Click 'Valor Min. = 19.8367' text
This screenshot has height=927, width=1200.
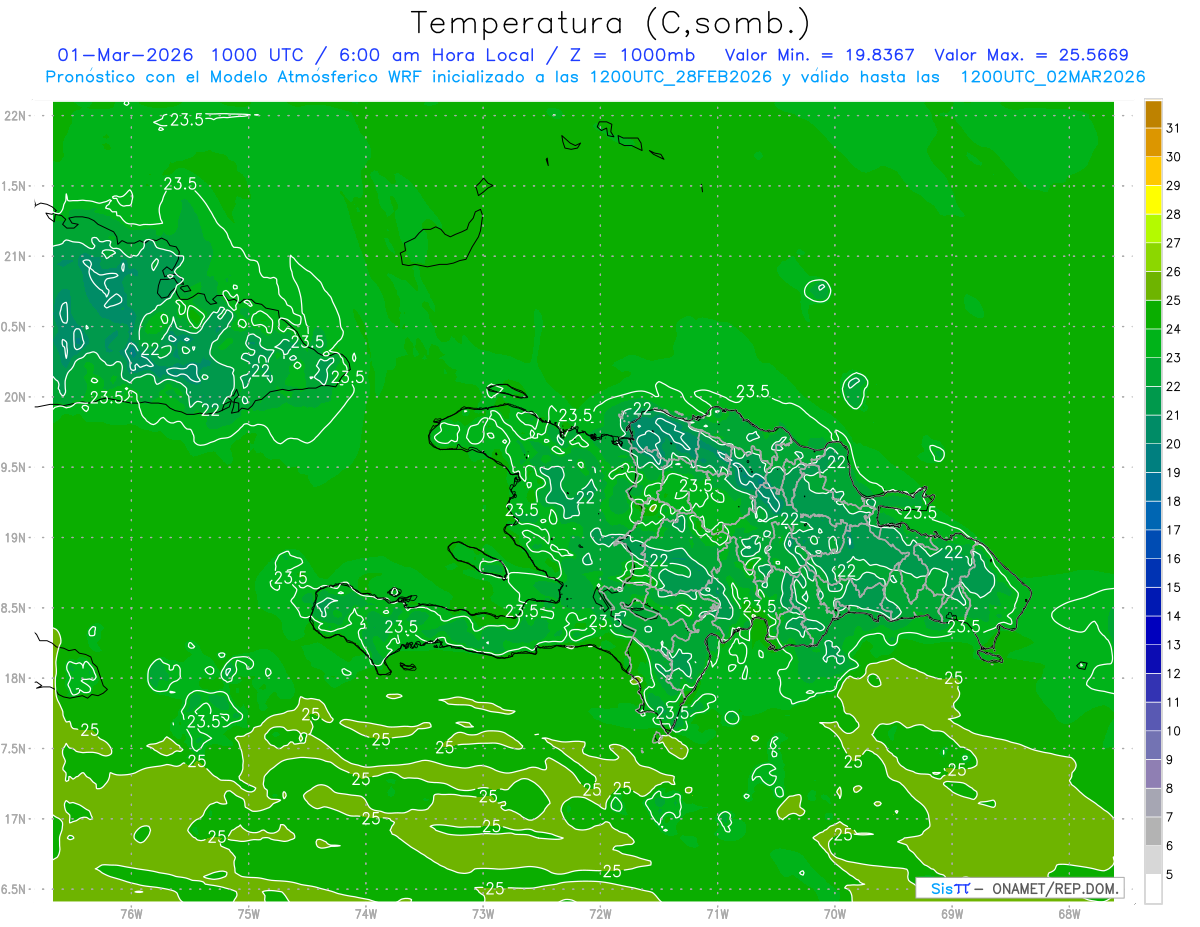pyautogui.click(x=820, y=55)
